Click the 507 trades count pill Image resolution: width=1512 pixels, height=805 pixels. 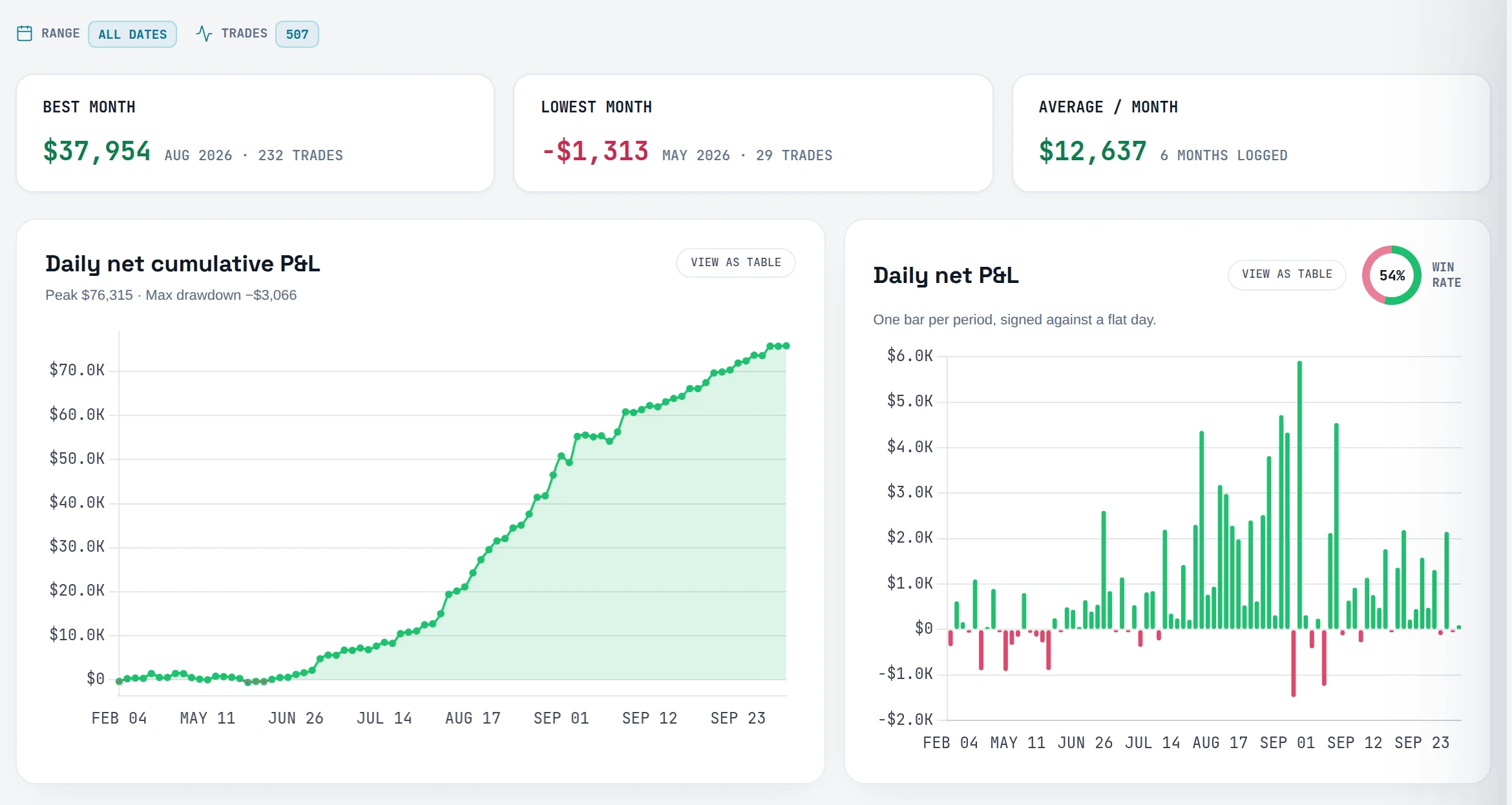(297, 34)
